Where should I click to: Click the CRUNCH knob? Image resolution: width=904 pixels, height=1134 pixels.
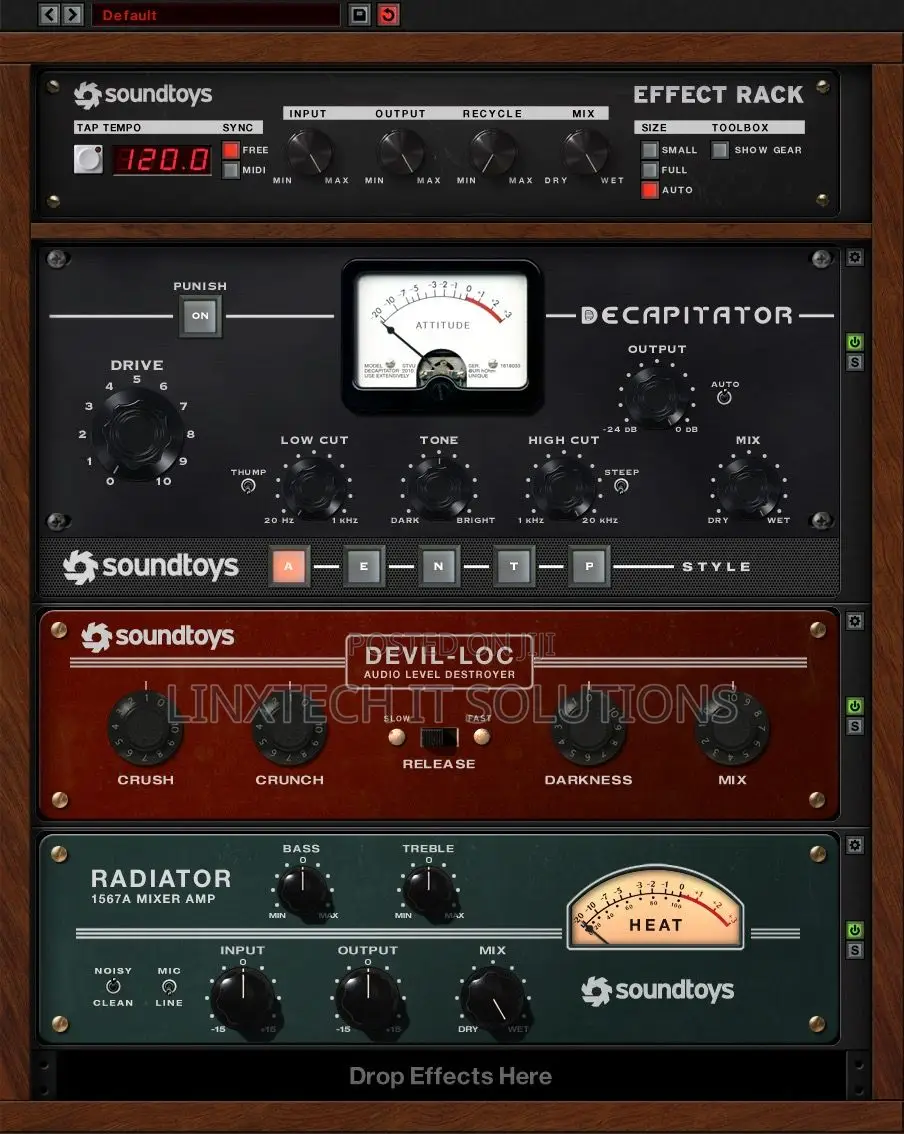click(x=289, y=728)
